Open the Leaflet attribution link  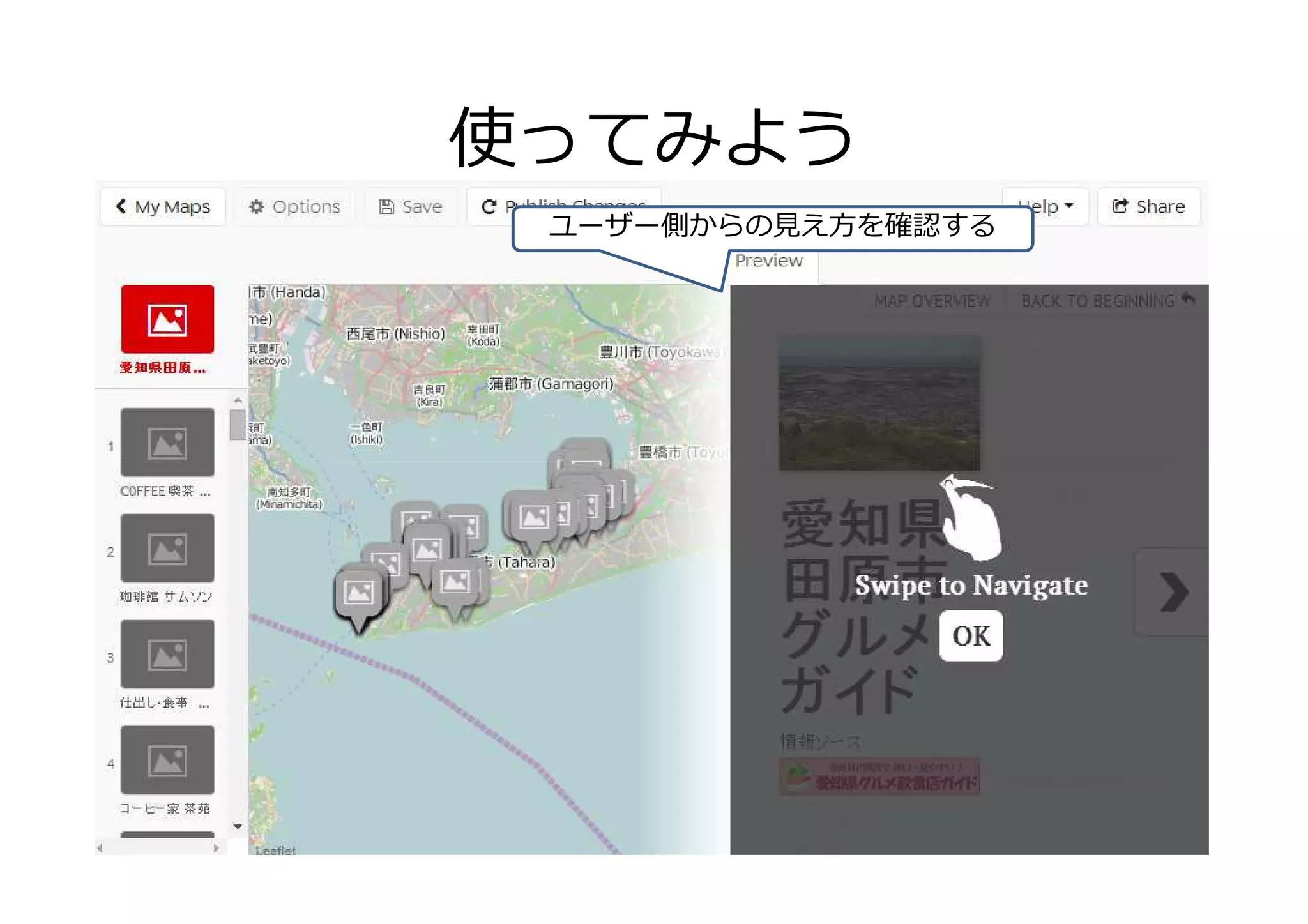coord(275,850)
